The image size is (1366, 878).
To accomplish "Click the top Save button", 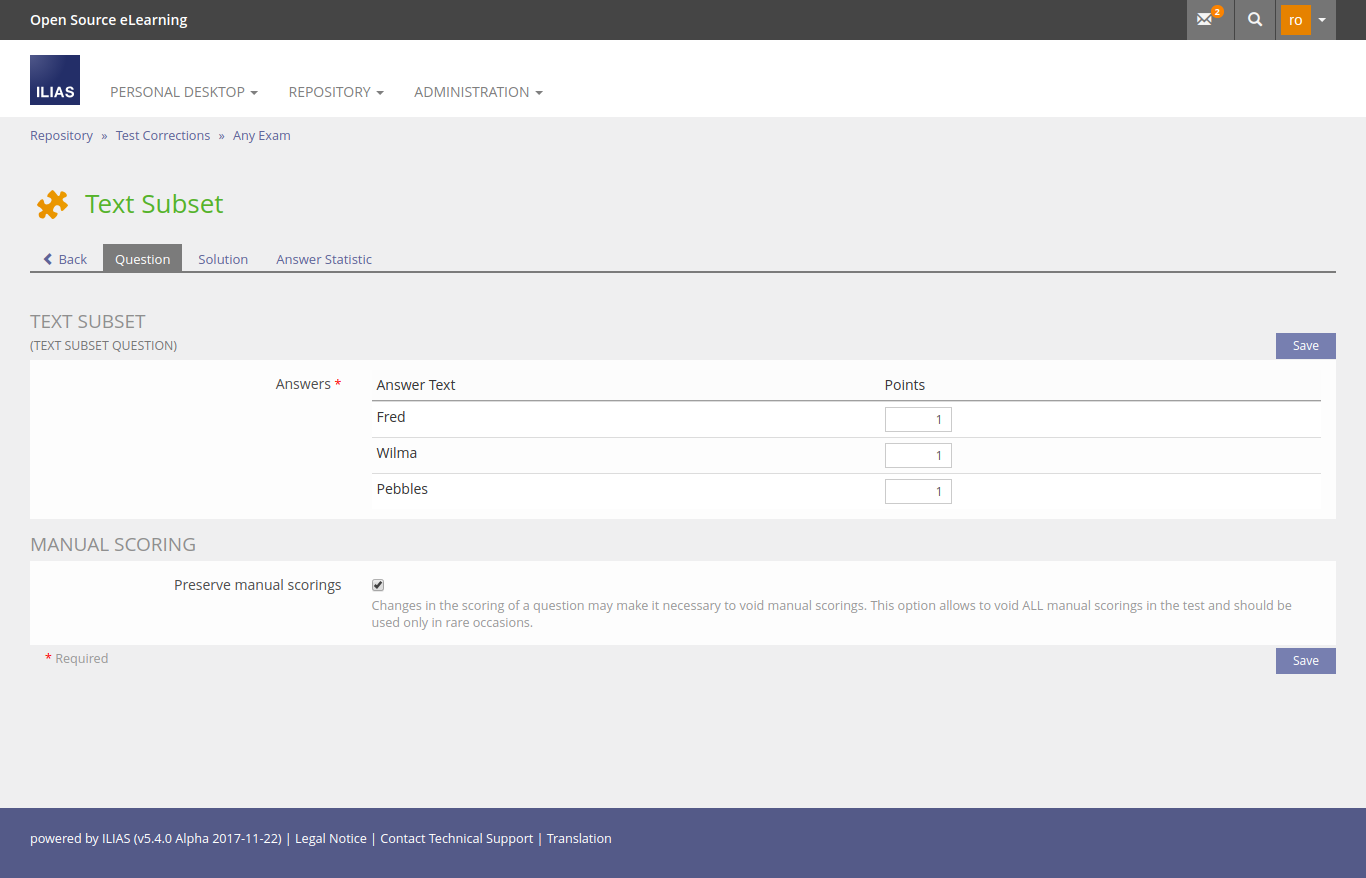I will click(1305, 346).
